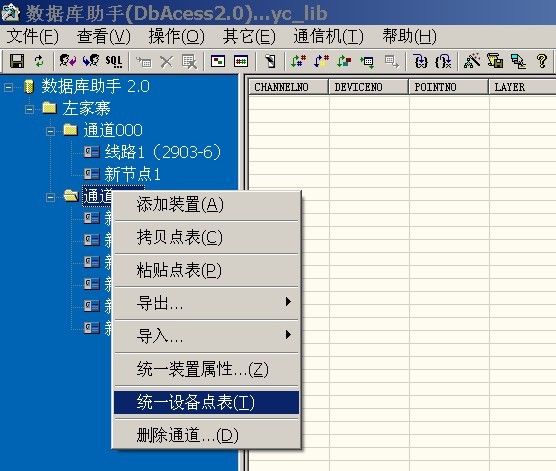
Task: Select tree item 线路1（2903-6）
Action: coord(163,152)
